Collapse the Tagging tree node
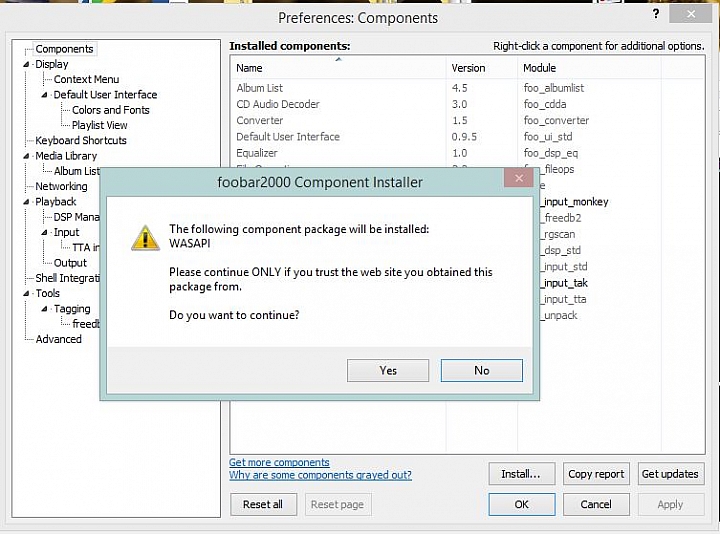The image size is (720, 534). [44, 309]
